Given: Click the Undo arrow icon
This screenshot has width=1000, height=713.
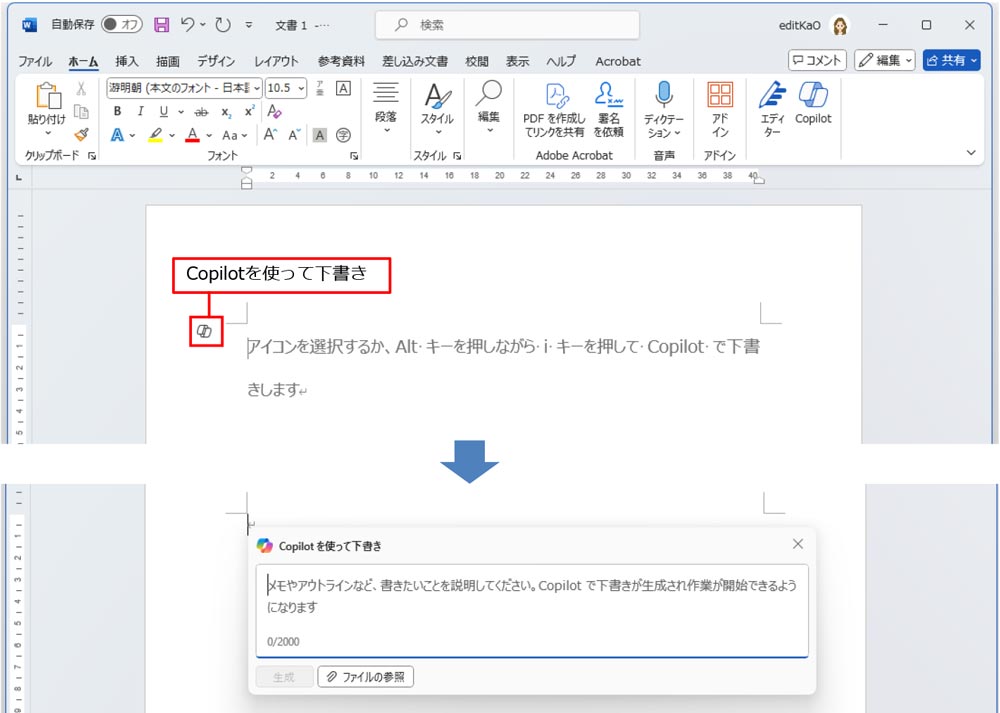Looking at the screenshot, I should [x=187, y=24].
